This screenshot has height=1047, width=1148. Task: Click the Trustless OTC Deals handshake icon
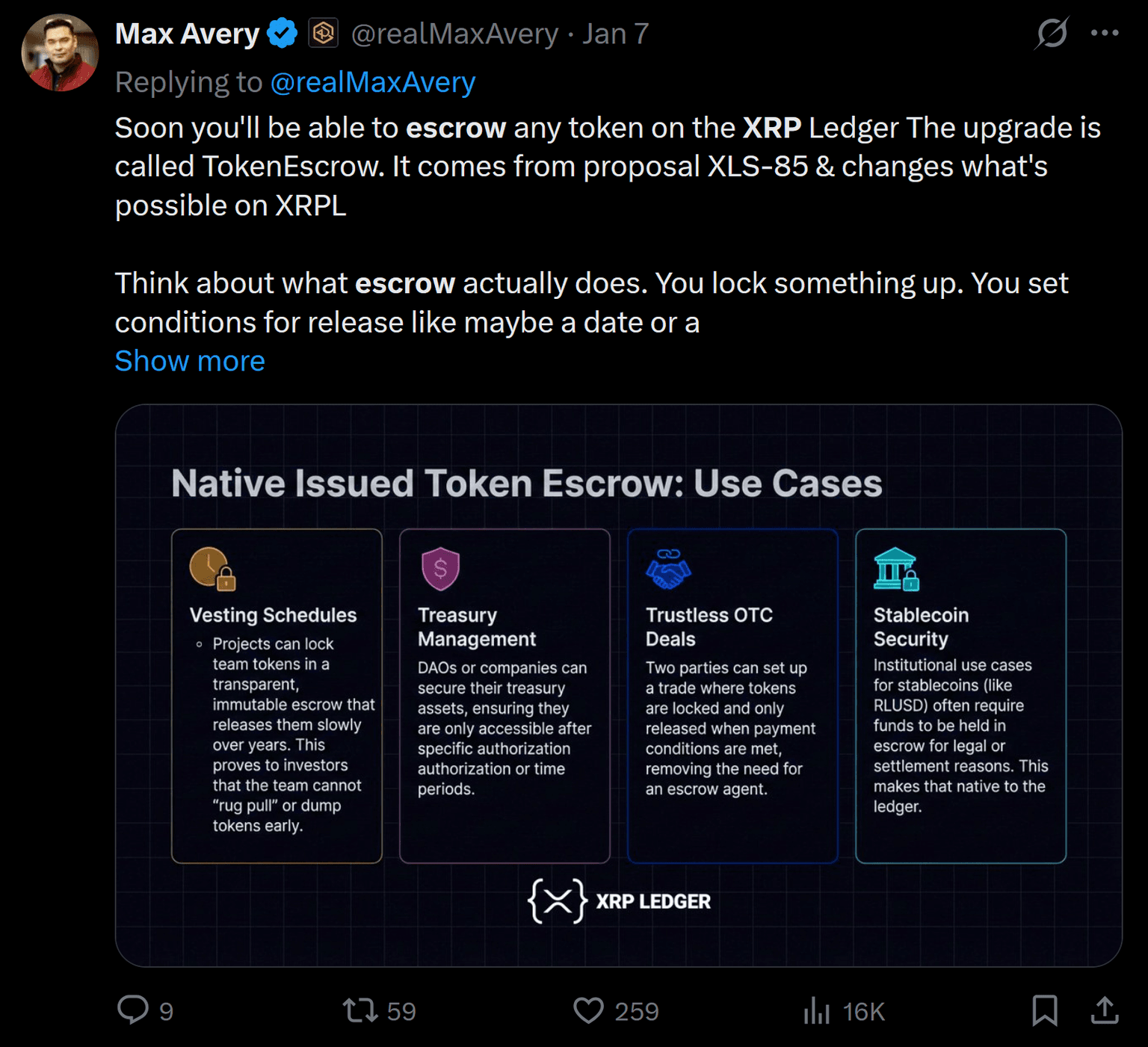[x=668, y=569]
